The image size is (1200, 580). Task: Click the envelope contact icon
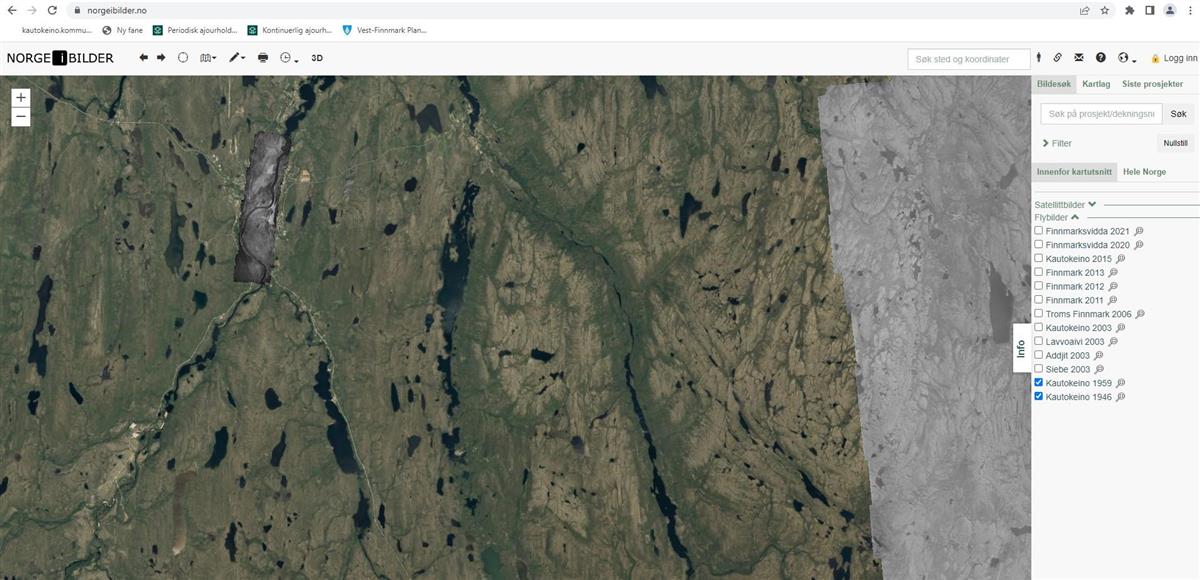1079,58
